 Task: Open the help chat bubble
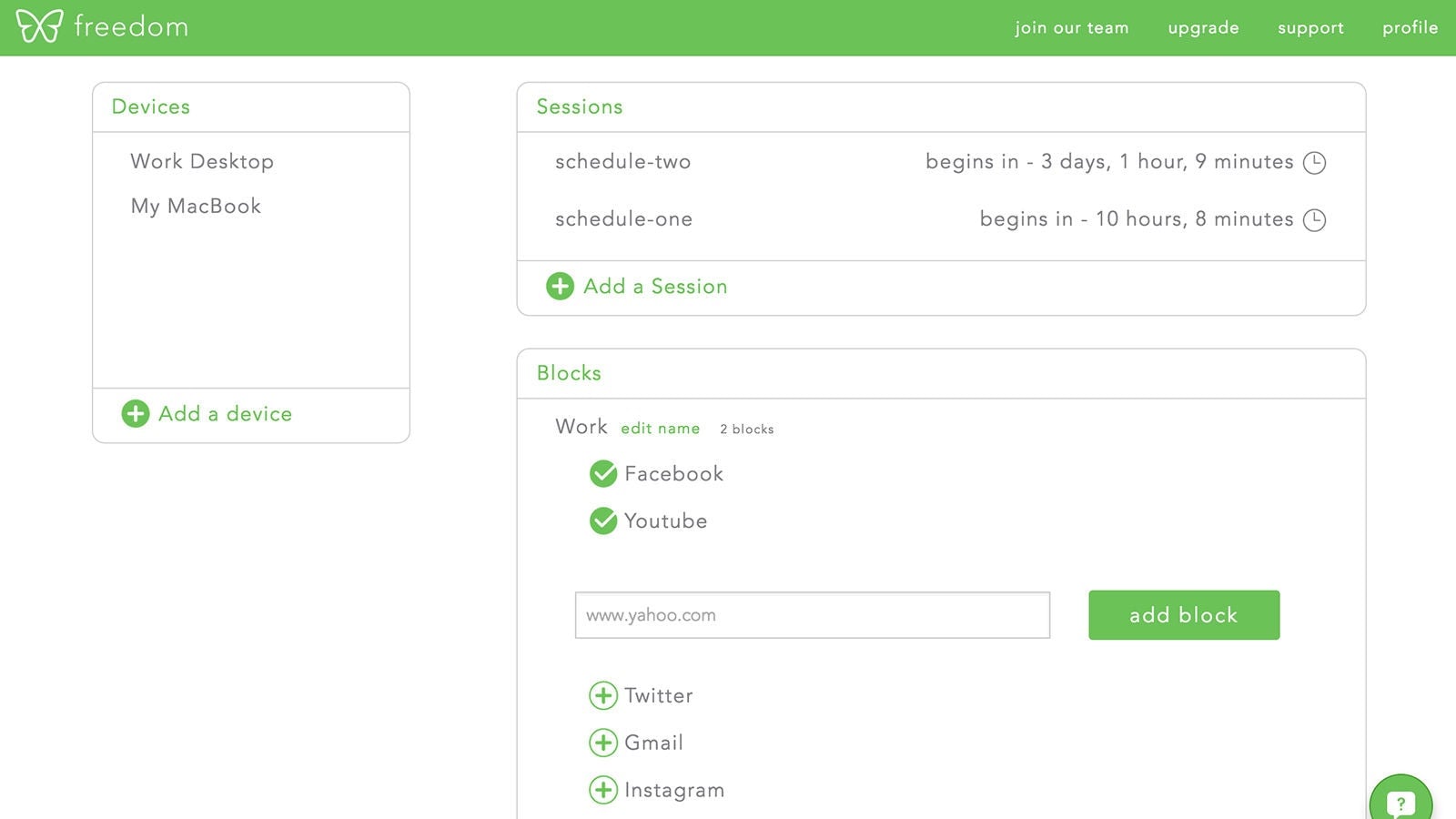[x=1400, y=803]
